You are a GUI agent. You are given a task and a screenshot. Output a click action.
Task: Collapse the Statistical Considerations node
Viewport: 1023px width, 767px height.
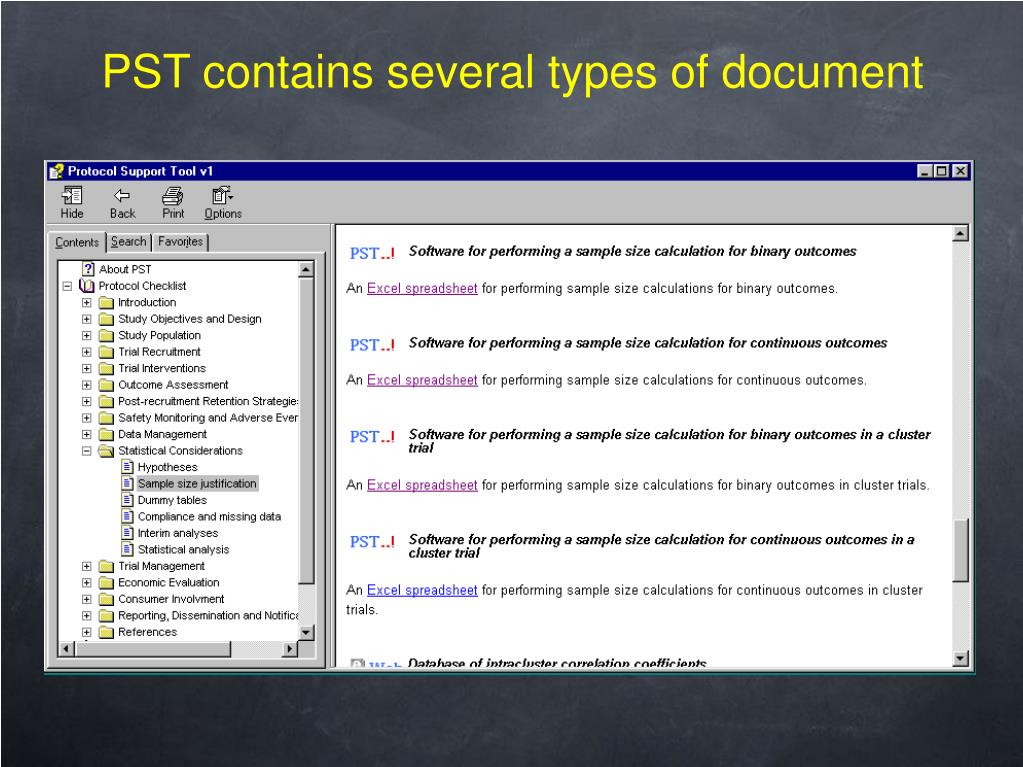click(86, 451)
